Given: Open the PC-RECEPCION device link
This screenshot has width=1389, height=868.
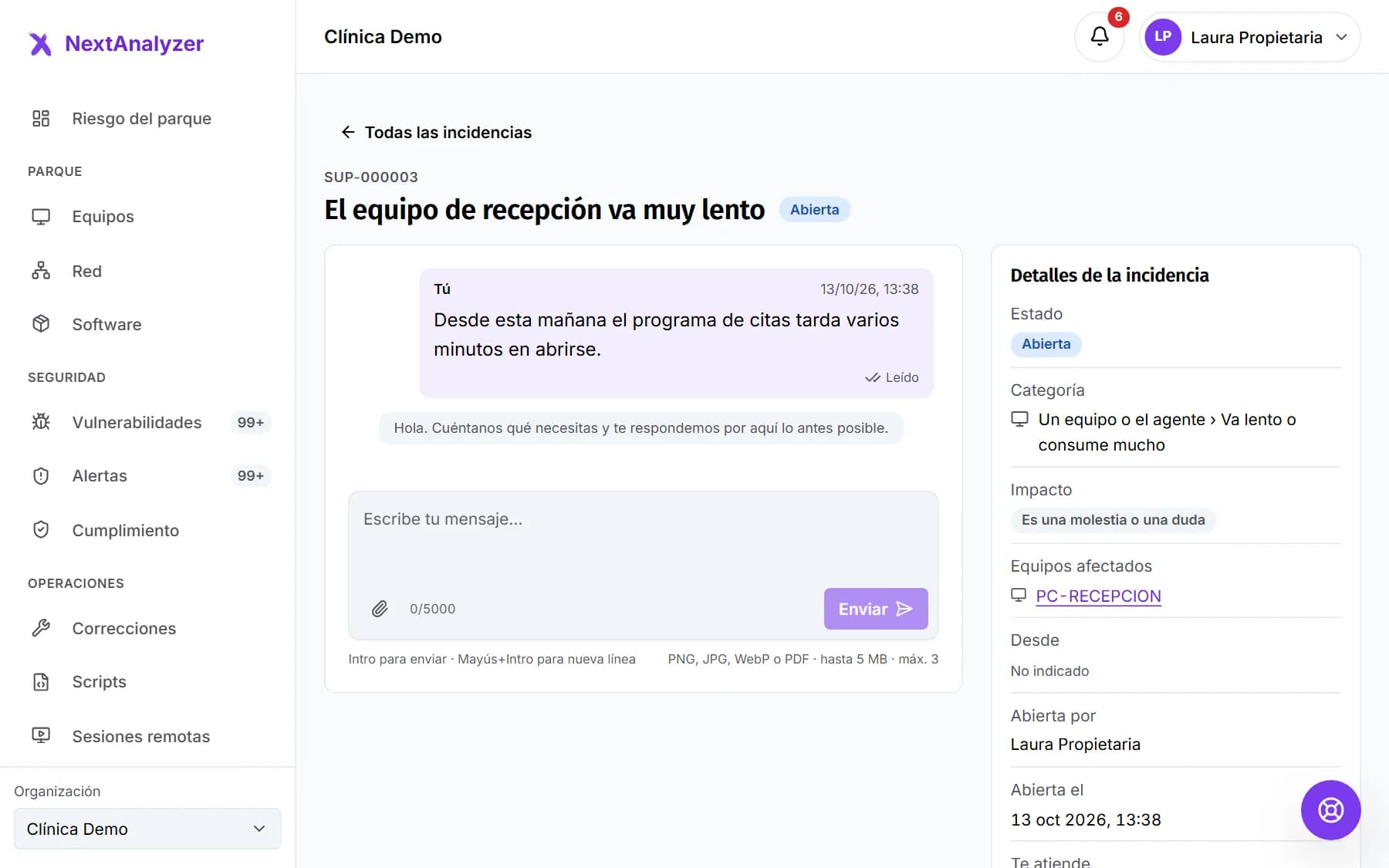Looking at the screenshot, I should pyautogui.click(x=1098, y=596).
